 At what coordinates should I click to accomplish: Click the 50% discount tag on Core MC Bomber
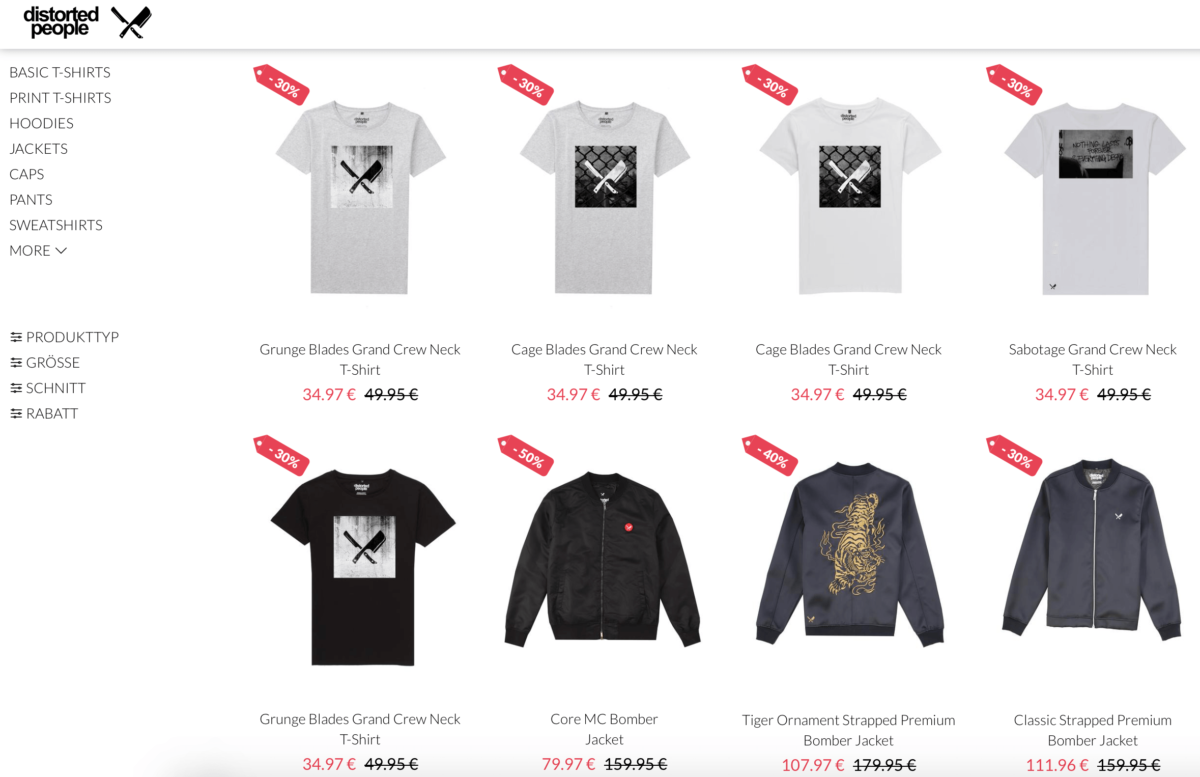coord(526,455)
